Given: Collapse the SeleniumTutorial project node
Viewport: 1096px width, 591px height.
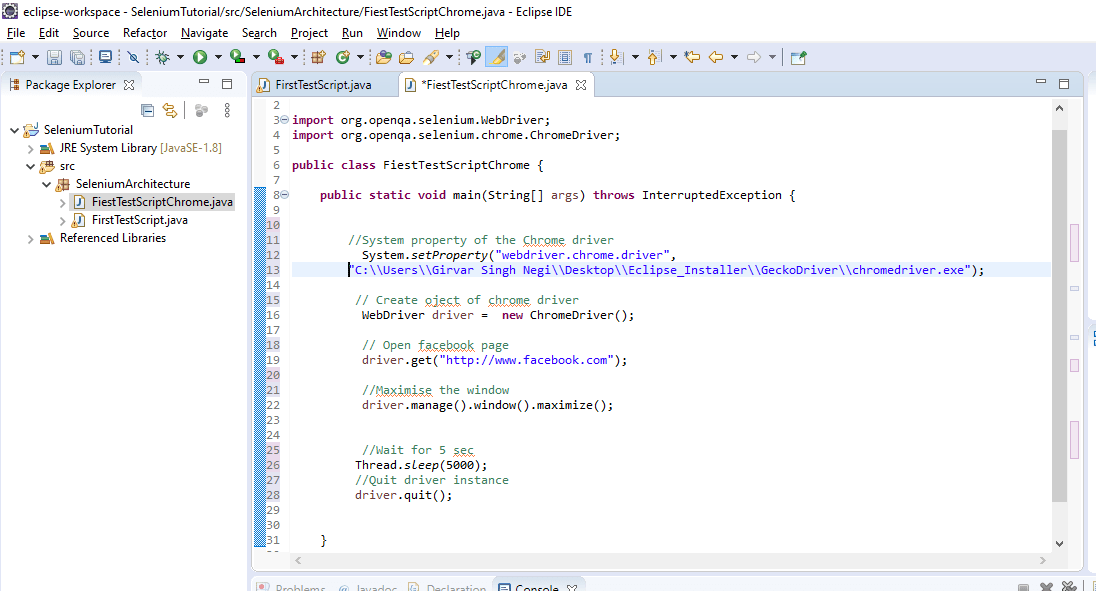Looking at the screenshot, I should coord(15,130).
